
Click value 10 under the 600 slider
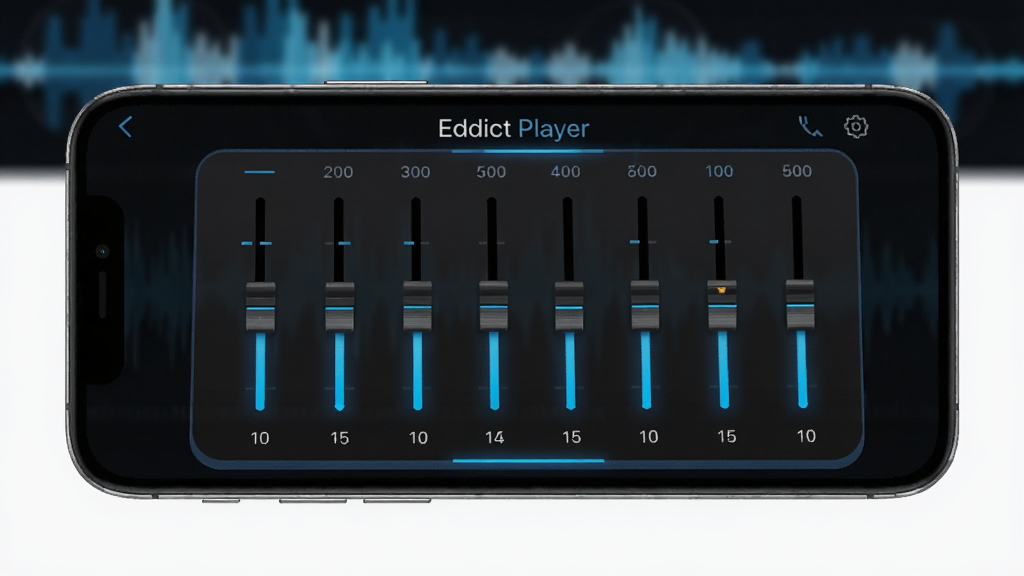click(648, 436)
